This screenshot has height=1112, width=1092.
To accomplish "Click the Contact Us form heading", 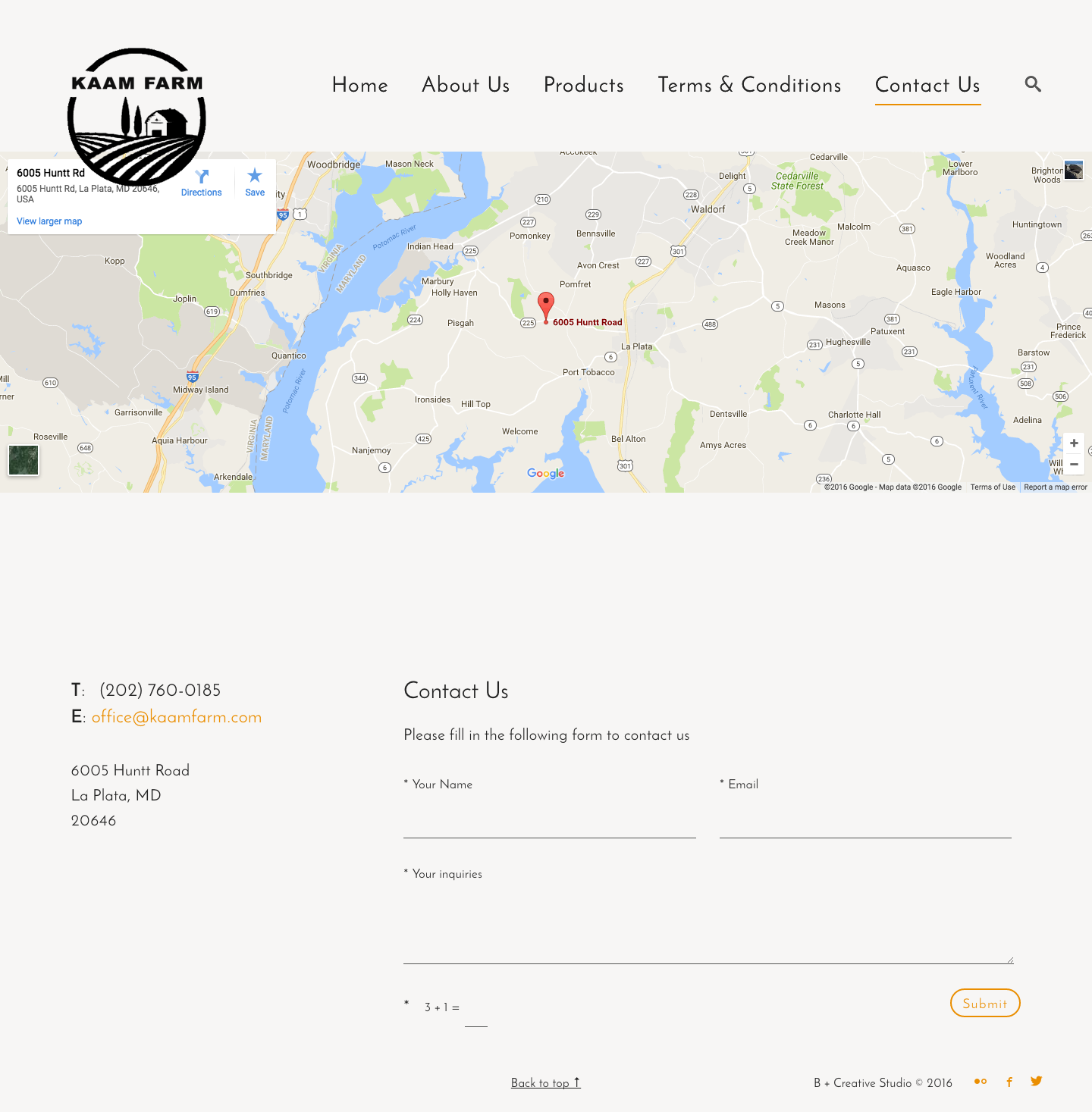I will [456, 691].
